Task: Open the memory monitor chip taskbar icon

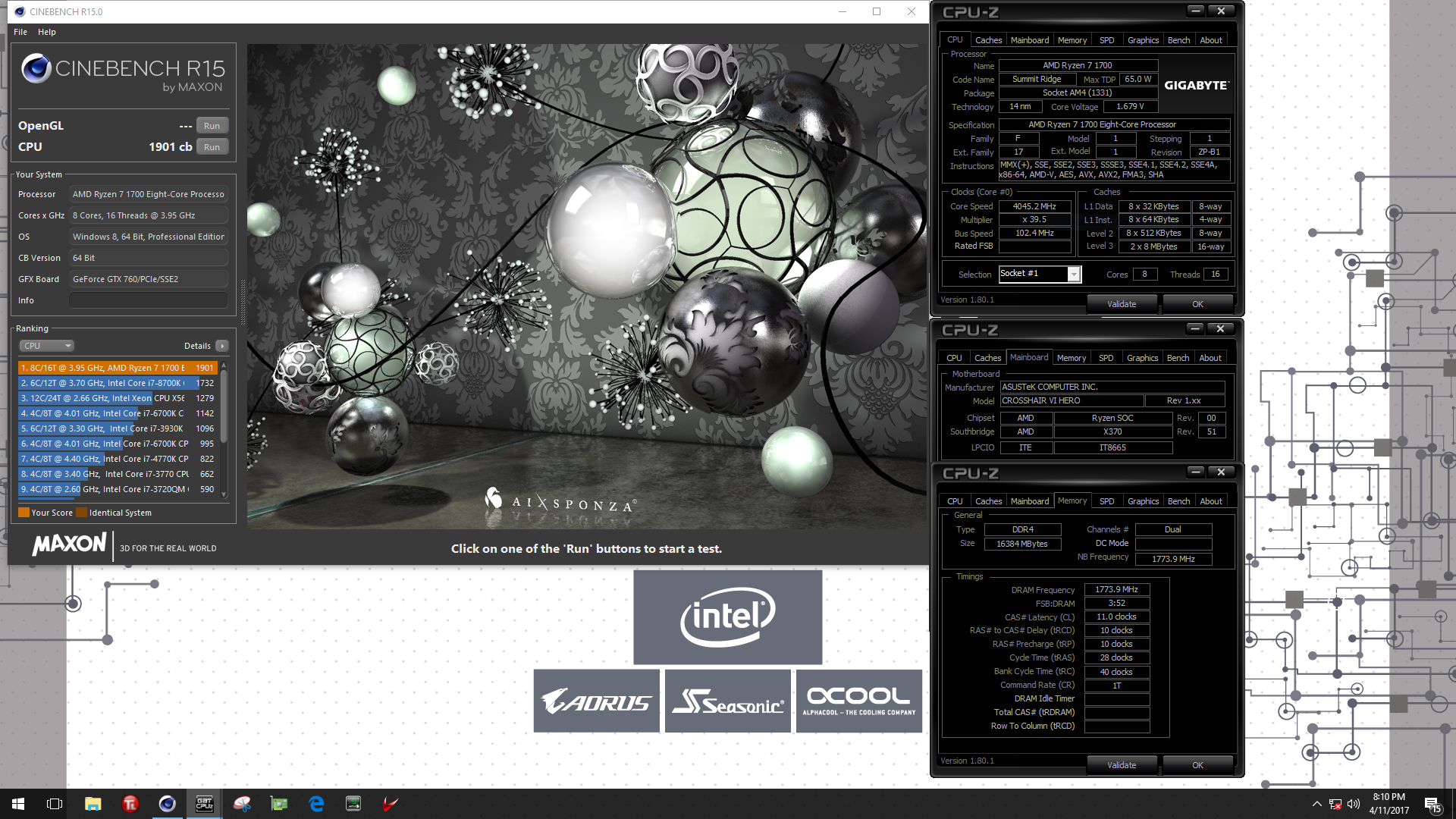Action: click(x=353, y=804)
